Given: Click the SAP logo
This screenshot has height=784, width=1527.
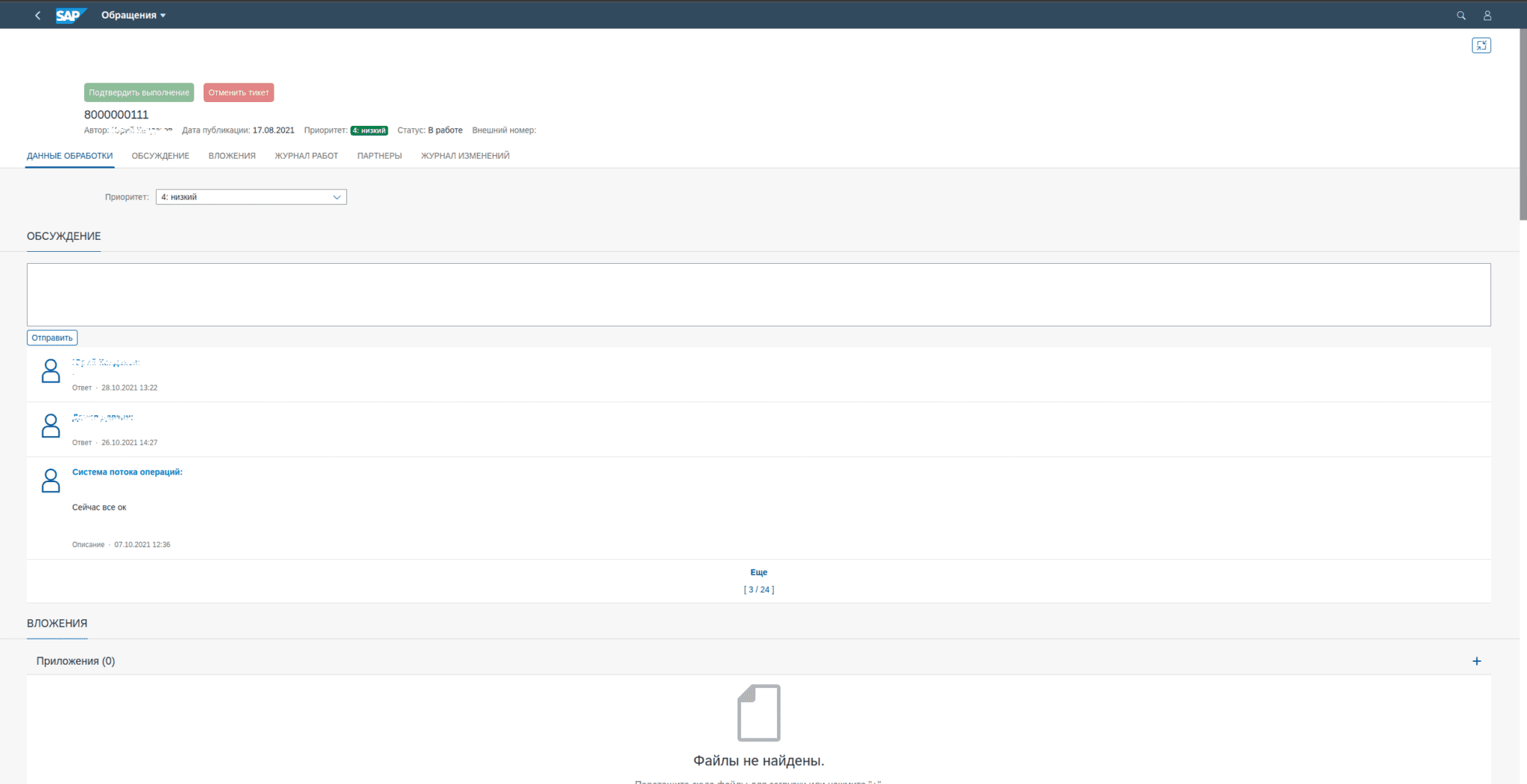Looking at the screenshot, I should point(70,15).
